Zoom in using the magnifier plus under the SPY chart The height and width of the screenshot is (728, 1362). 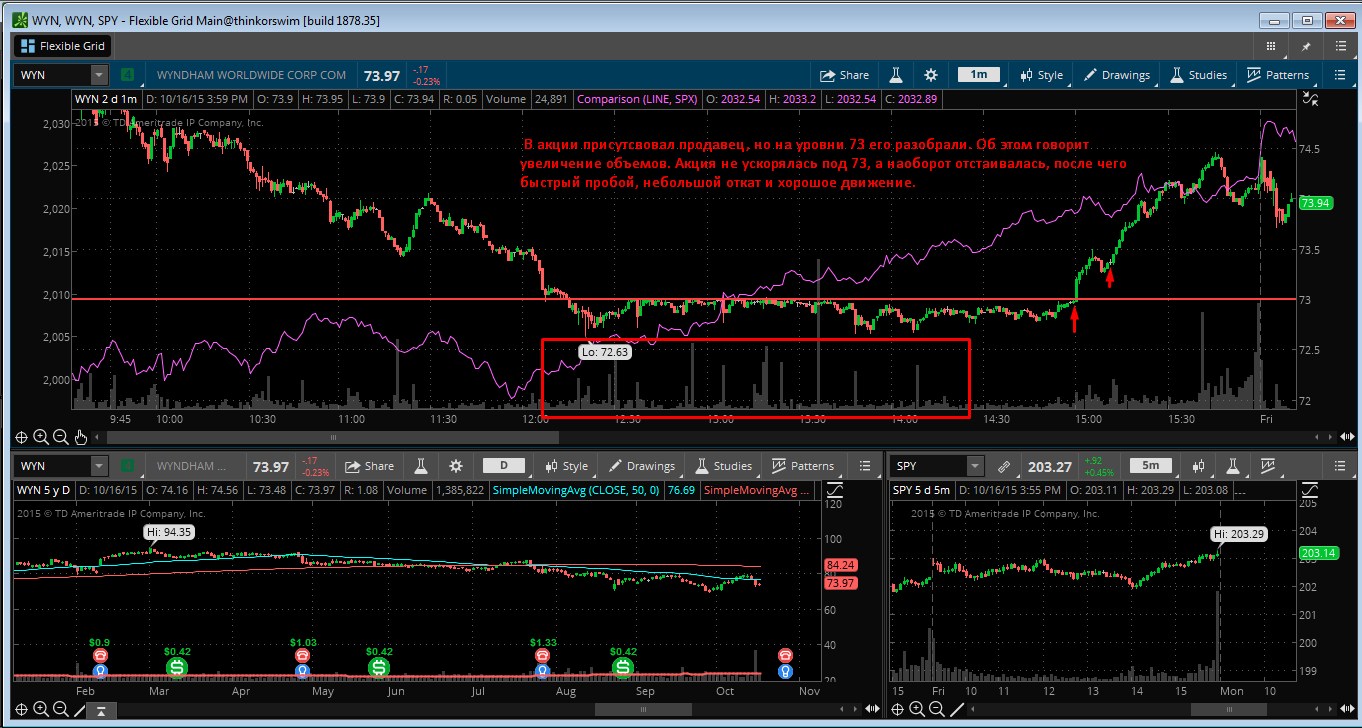917,709
